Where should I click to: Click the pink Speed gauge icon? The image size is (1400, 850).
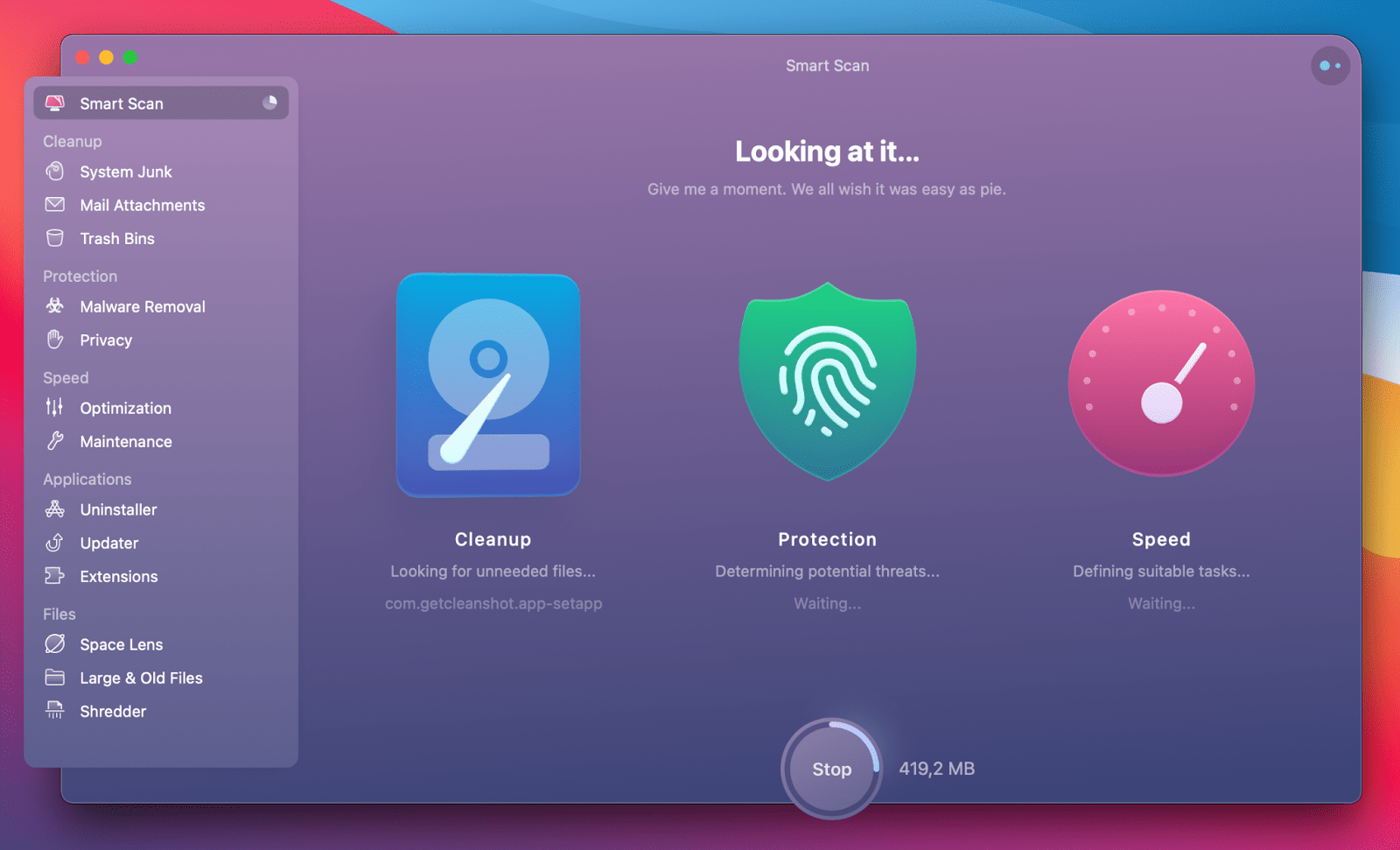click(x=1161, y=383)
